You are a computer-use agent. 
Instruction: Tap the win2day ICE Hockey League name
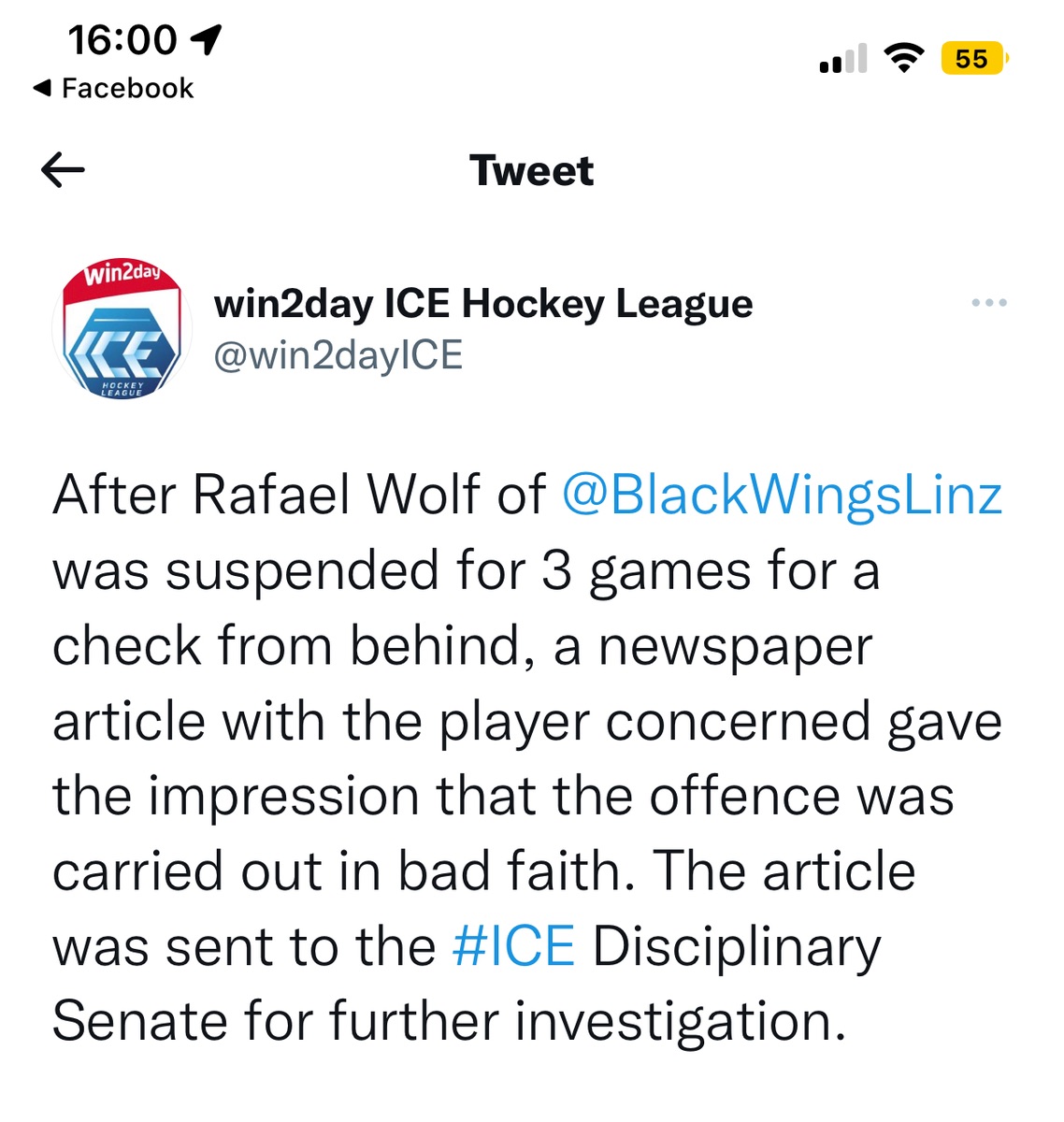pyautogui.click(x=482, y=304)
